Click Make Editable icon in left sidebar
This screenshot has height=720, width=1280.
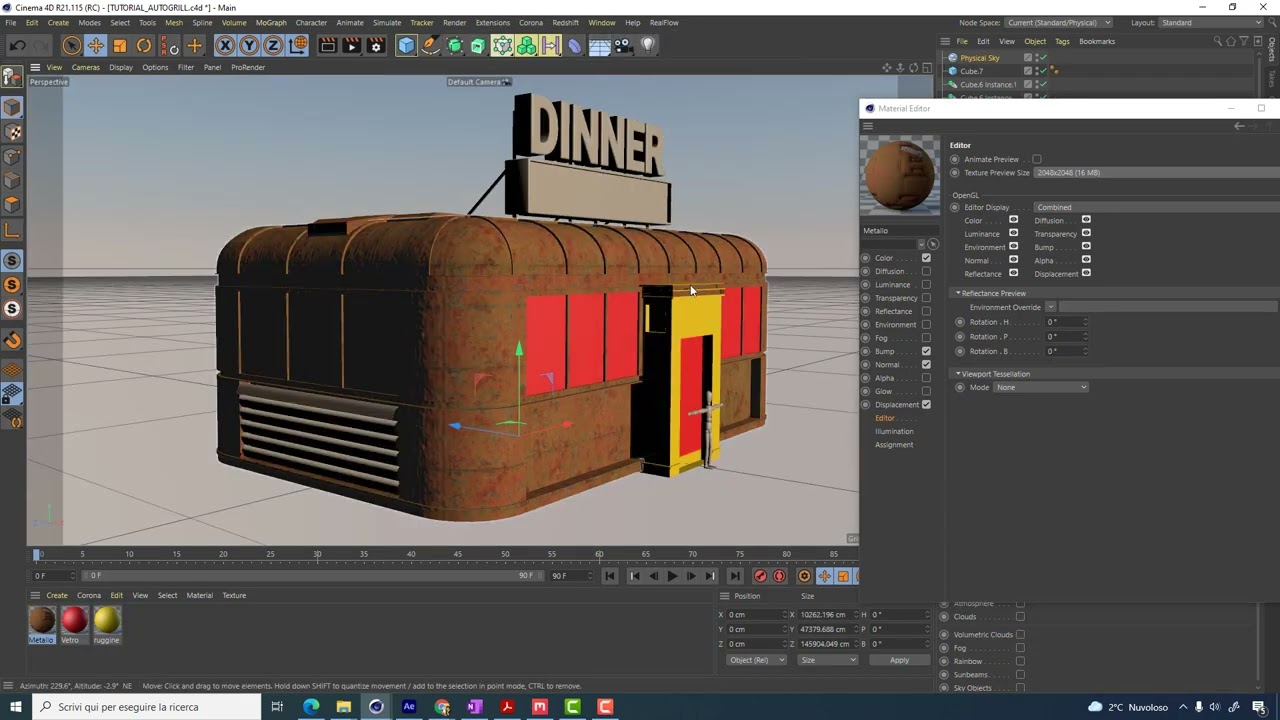[x=12, y=77]
